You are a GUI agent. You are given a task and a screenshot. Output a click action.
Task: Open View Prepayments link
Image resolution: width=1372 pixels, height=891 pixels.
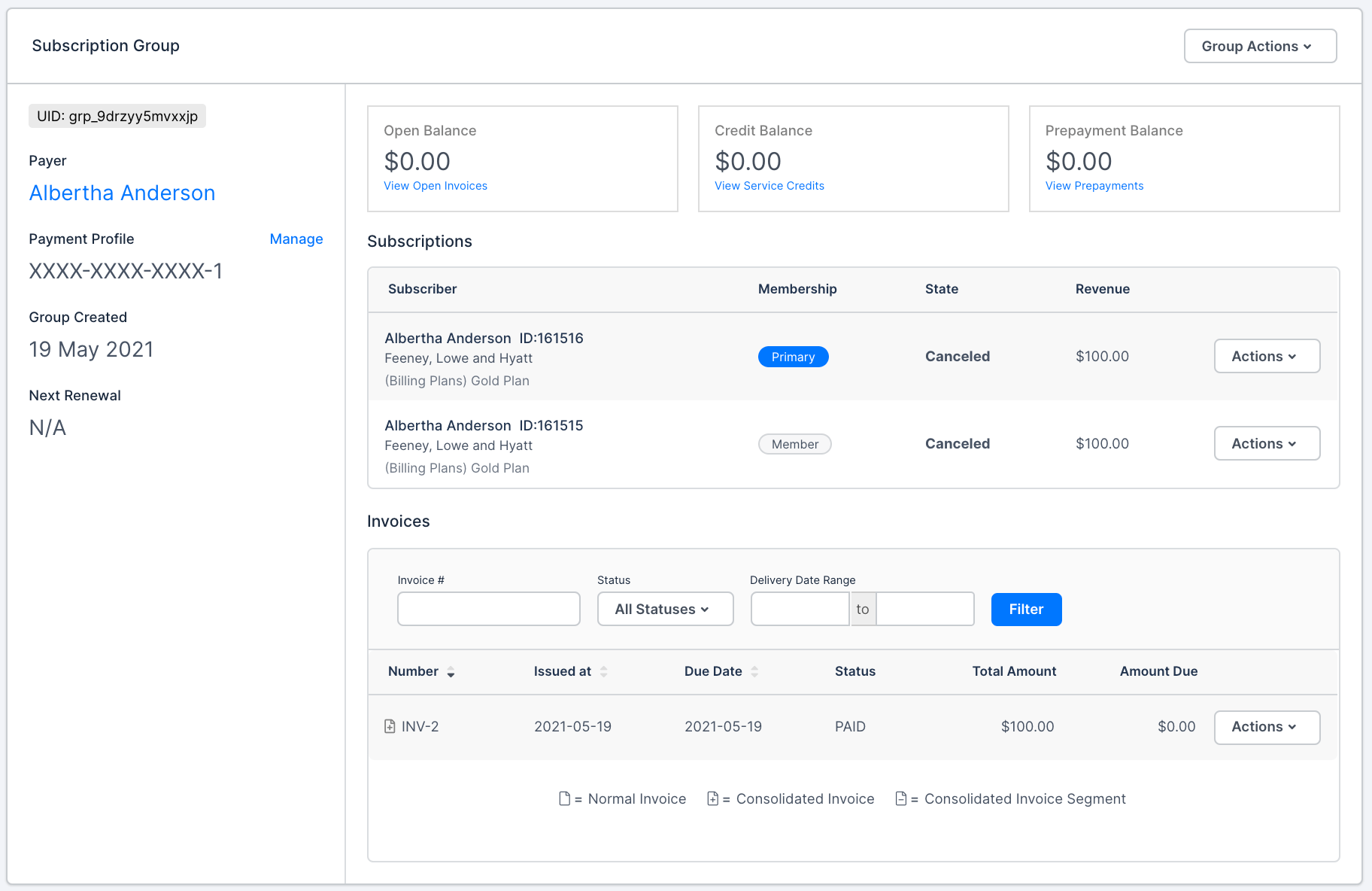(1094, 185)
